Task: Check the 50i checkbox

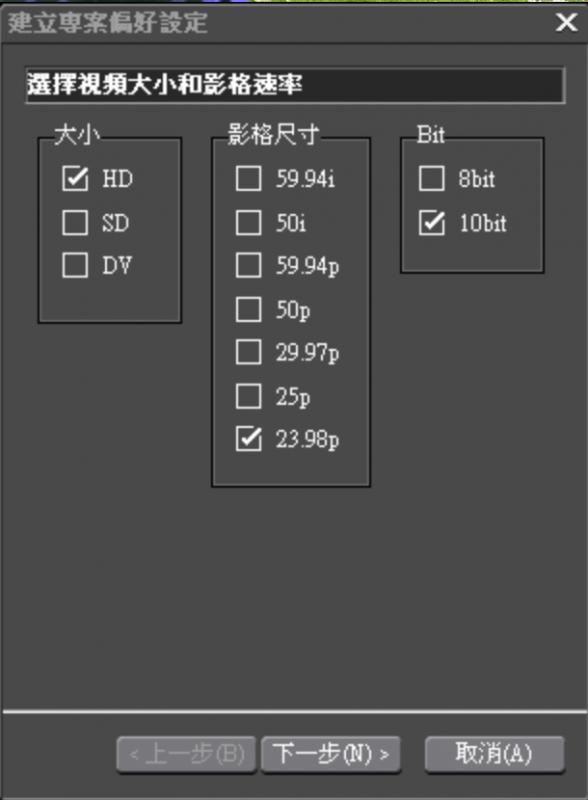Action: point(249,223)
